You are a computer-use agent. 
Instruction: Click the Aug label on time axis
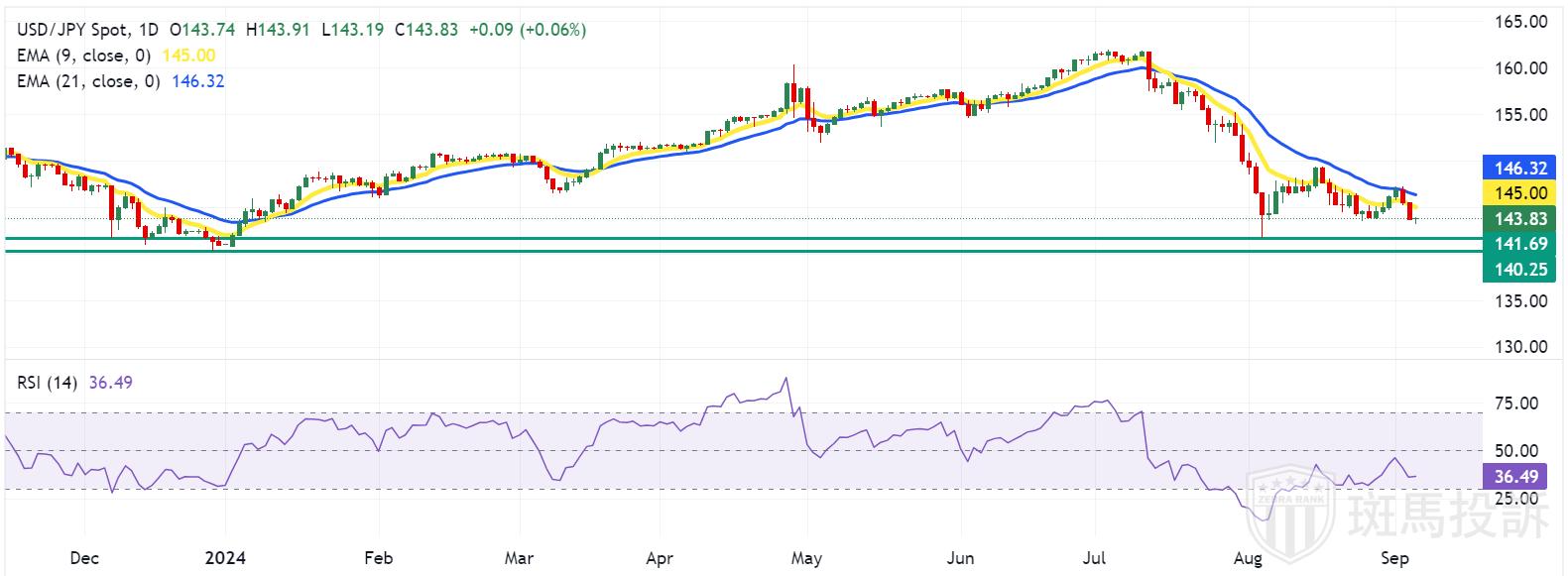(x=1248, y=559)
